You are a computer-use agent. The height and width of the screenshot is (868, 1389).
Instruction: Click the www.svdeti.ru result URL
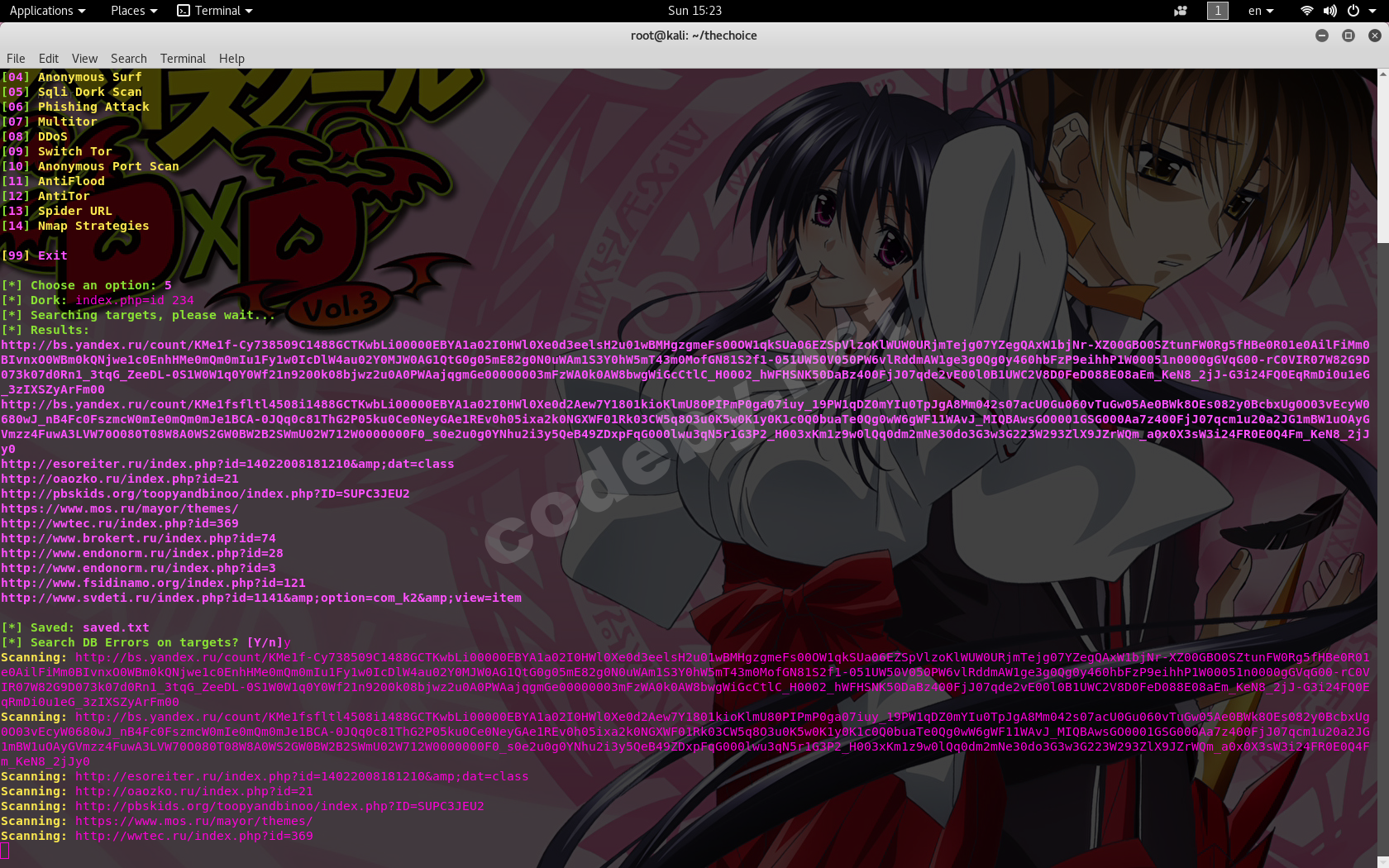point(261,598)
